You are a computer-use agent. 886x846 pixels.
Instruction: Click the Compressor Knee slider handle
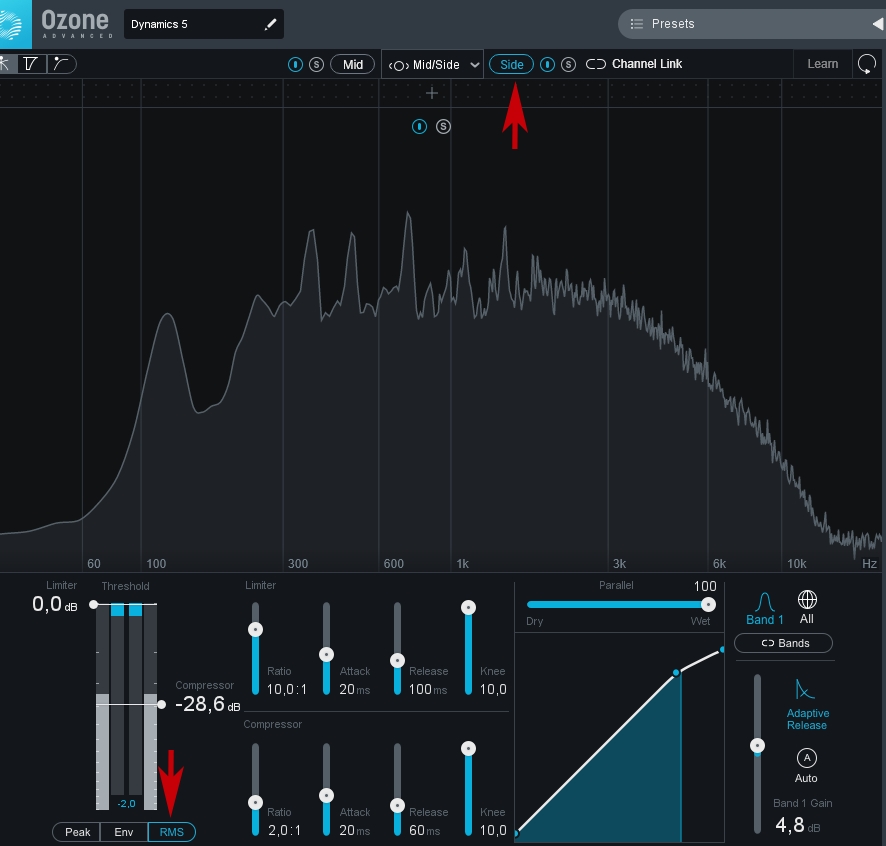(x=468, y=749)
